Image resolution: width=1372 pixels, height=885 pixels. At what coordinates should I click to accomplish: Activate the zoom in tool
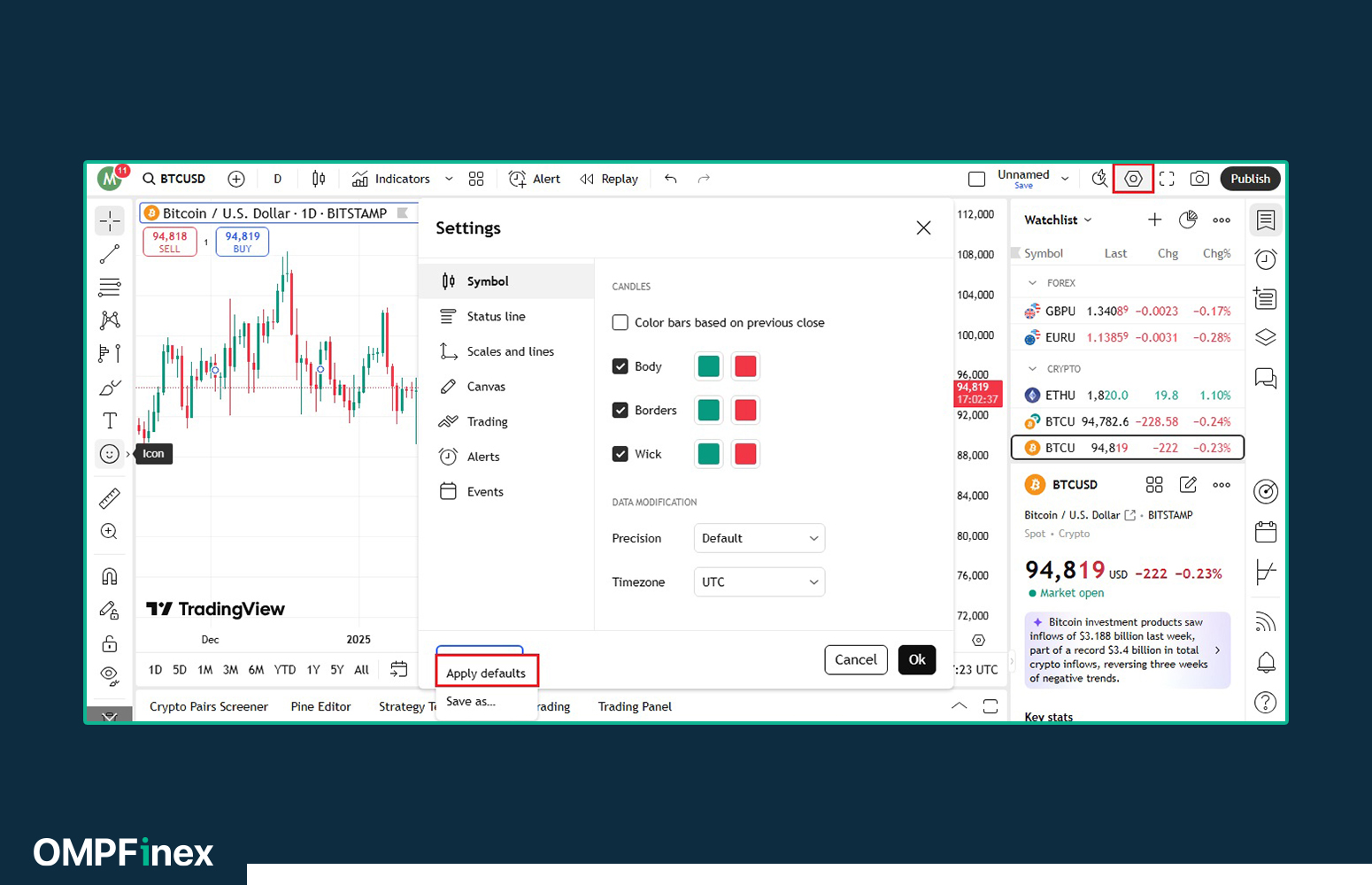[x=110, y=532]
